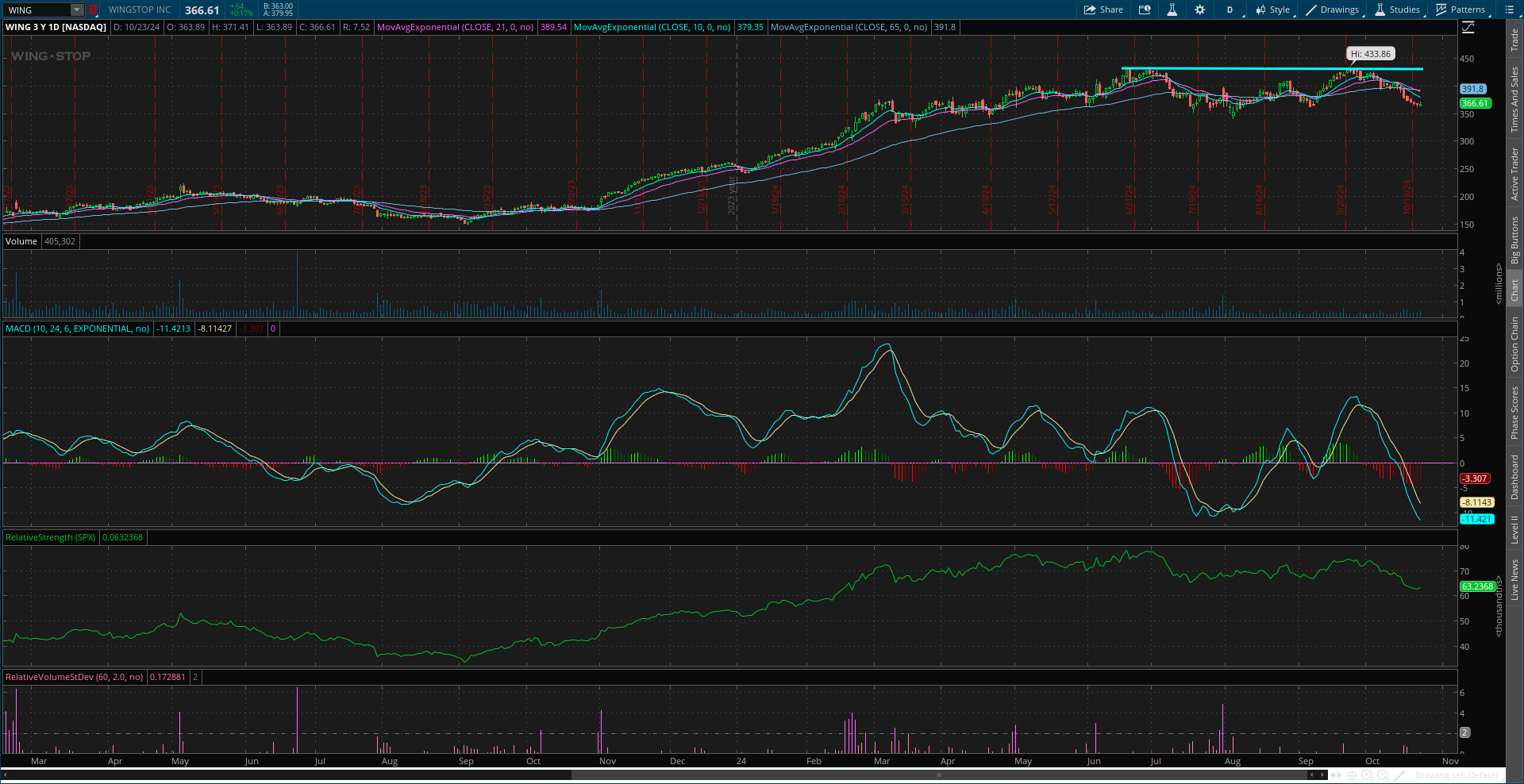This screenshot has width=1524, height=784.
Task: Expand the WING symbol dropdown arrow
Action: 77,10
